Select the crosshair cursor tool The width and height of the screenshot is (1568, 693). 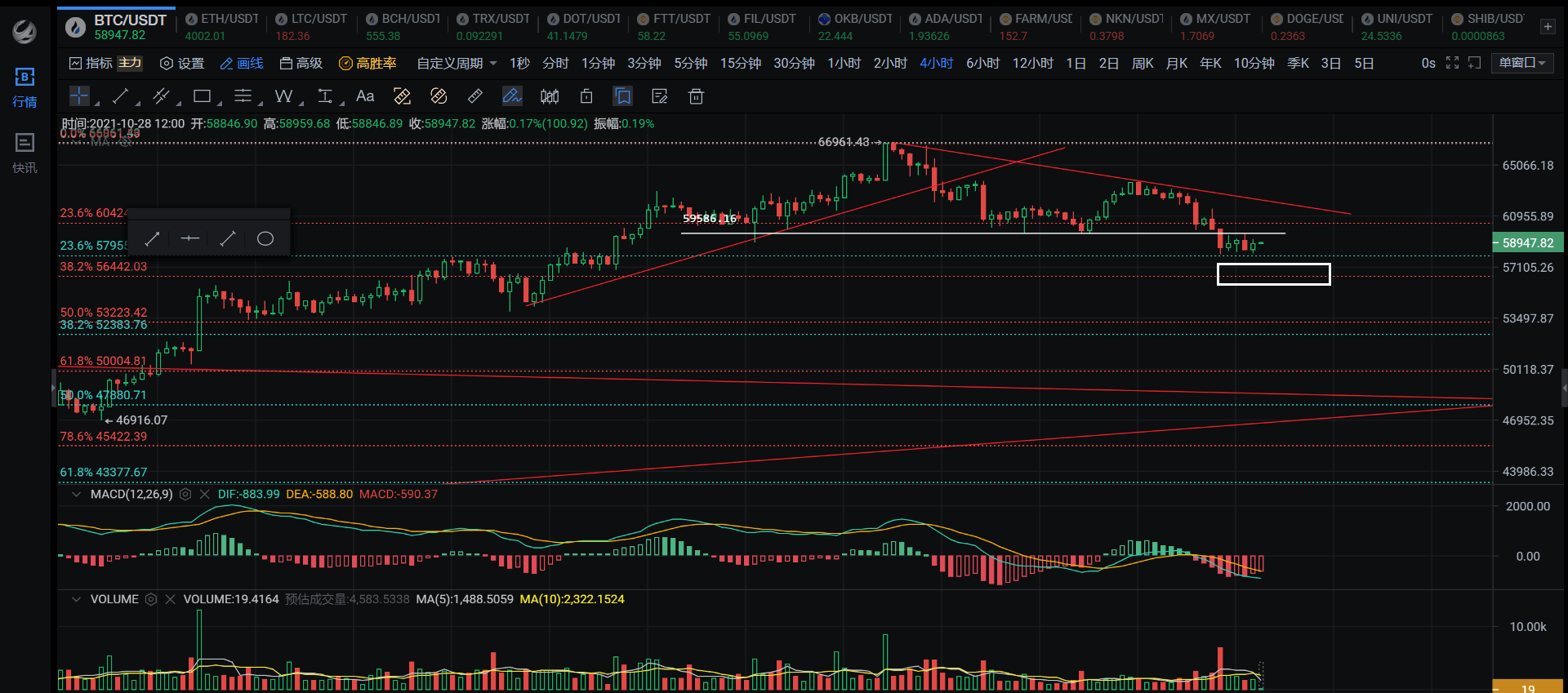(79, 96)
